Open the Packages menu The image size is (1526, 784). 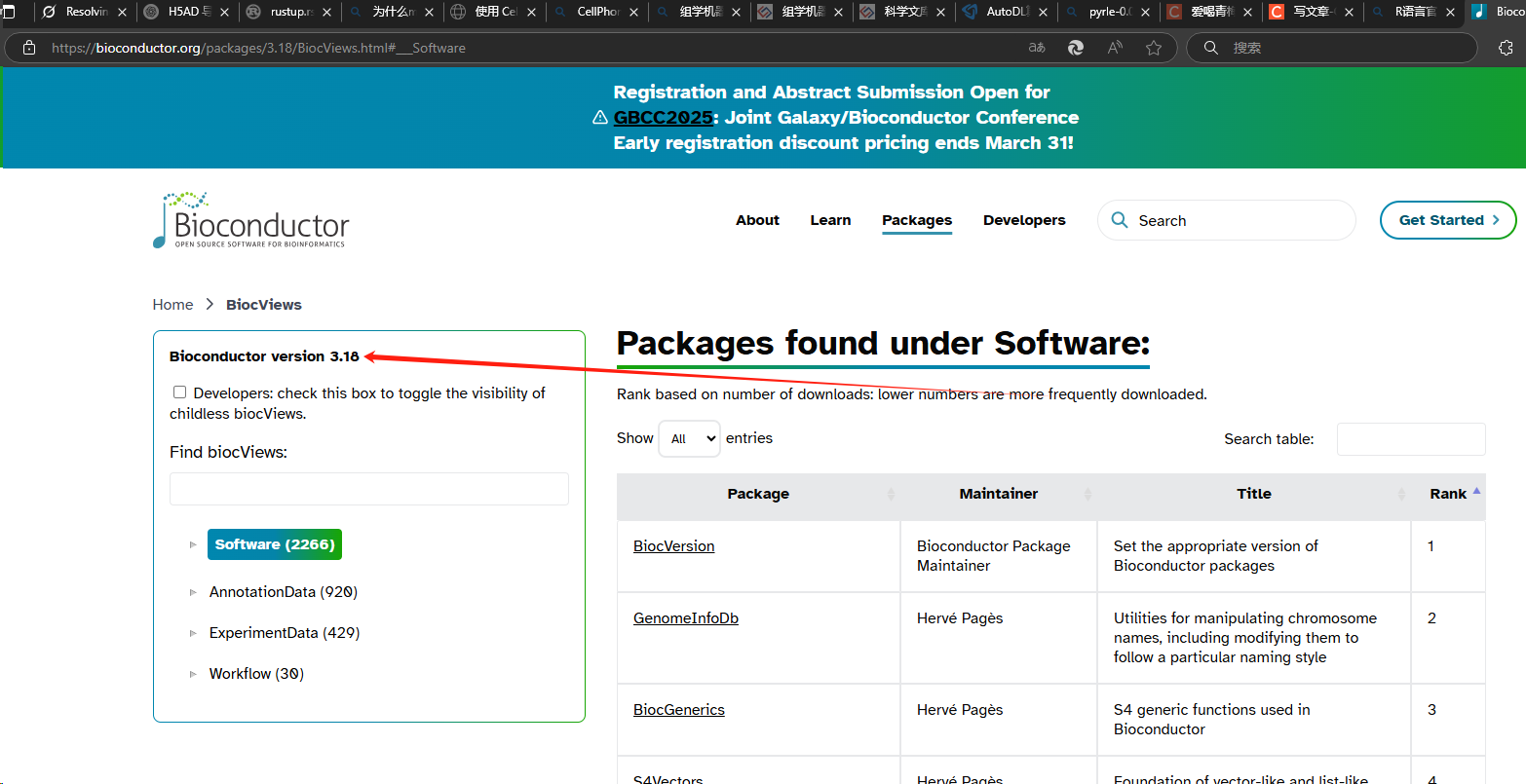coord(917,220)
